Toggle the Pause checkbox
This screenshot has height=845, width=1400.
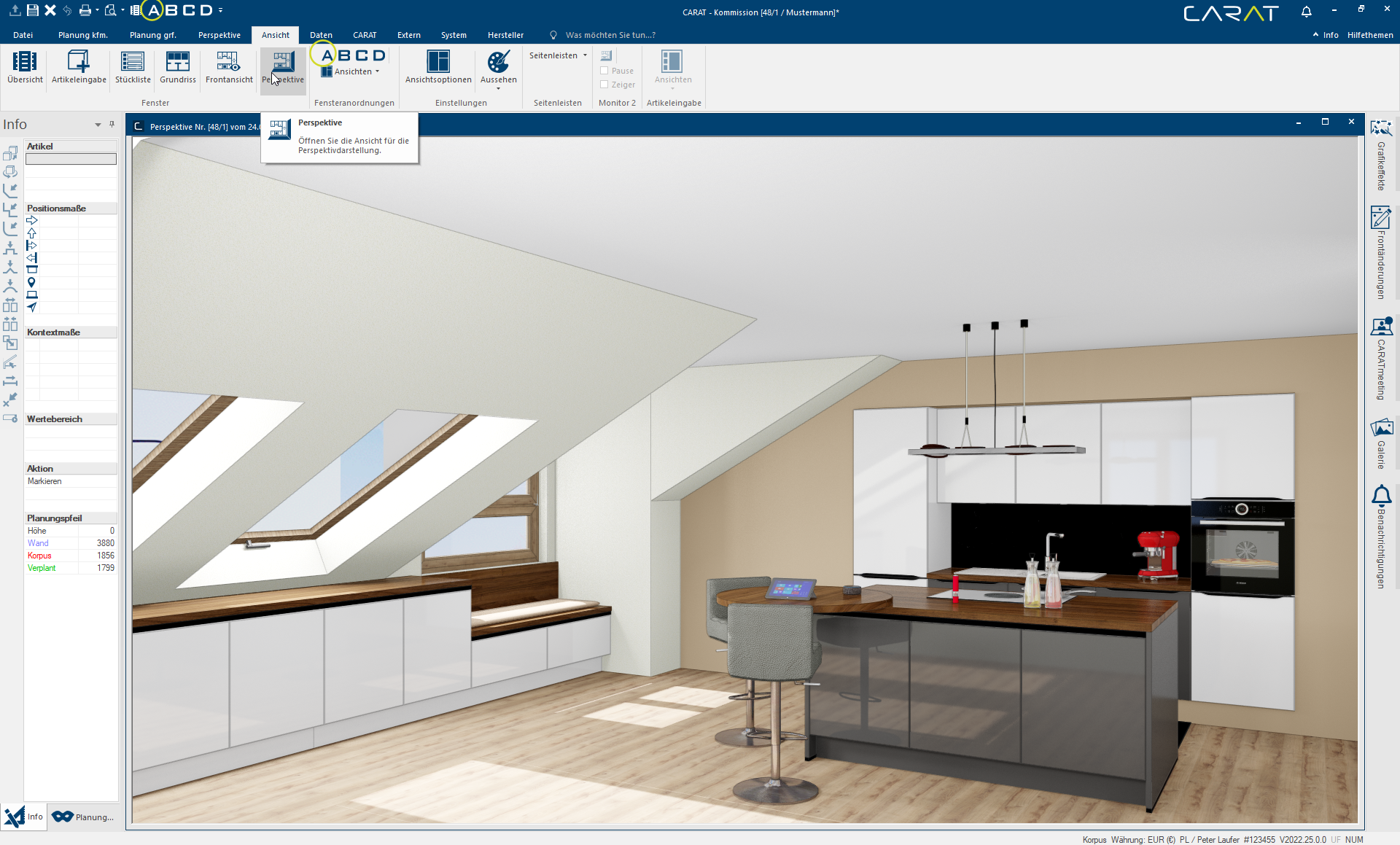pos(604,71)
